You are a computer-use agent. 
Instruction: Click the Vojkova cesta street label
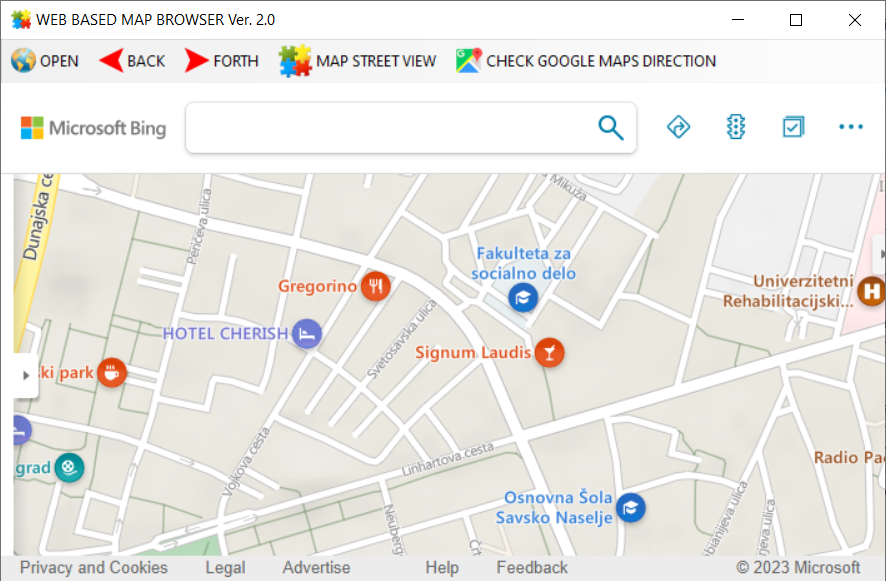(x=246, y=462)
